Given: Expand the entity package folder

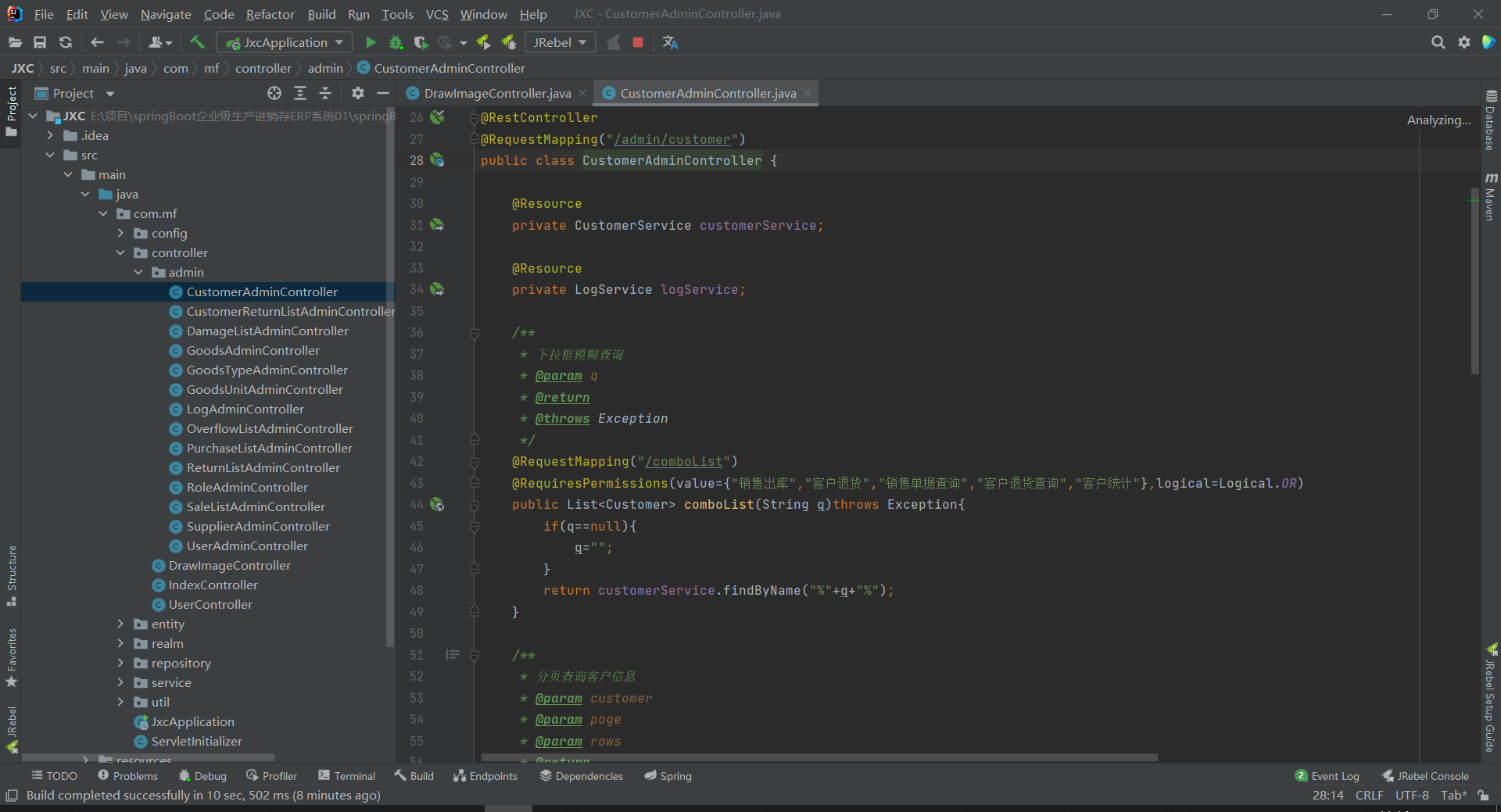Looking at the screenshot, I should click(x=120, y=624).
